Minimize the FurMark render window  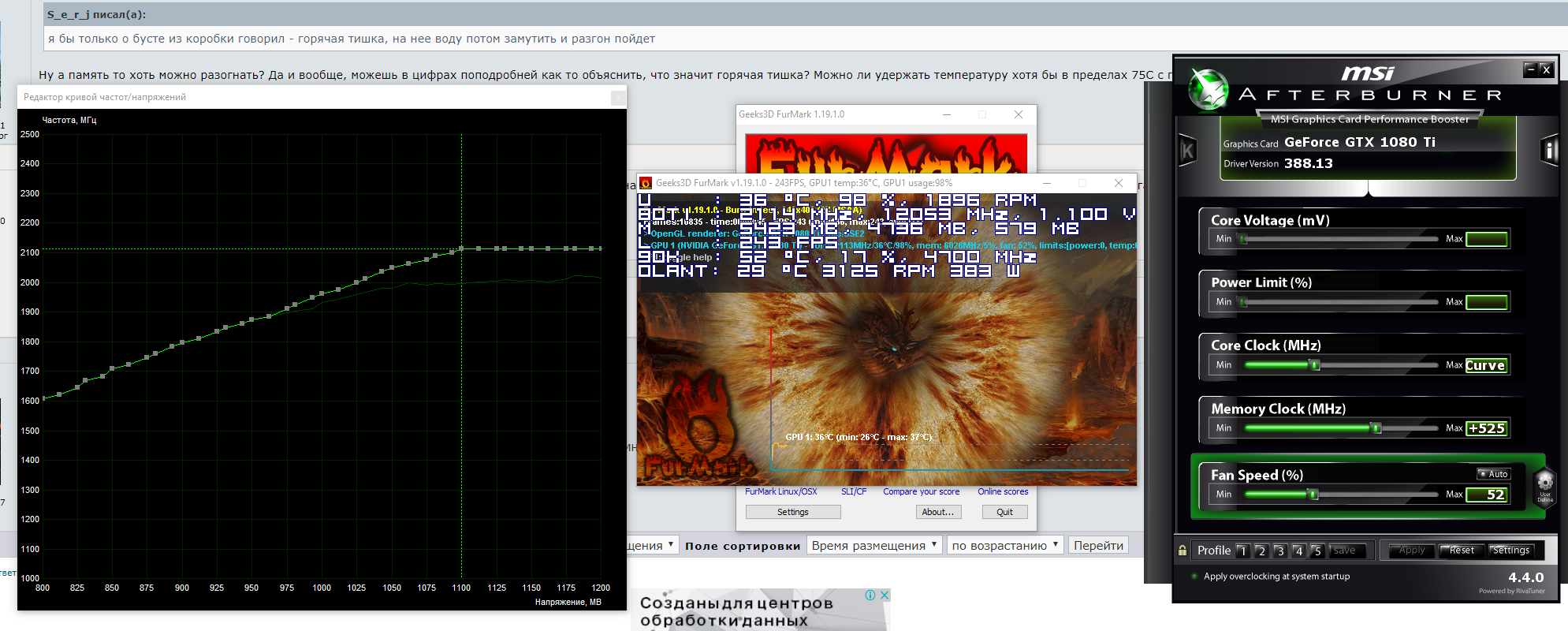coord(1047,183)
